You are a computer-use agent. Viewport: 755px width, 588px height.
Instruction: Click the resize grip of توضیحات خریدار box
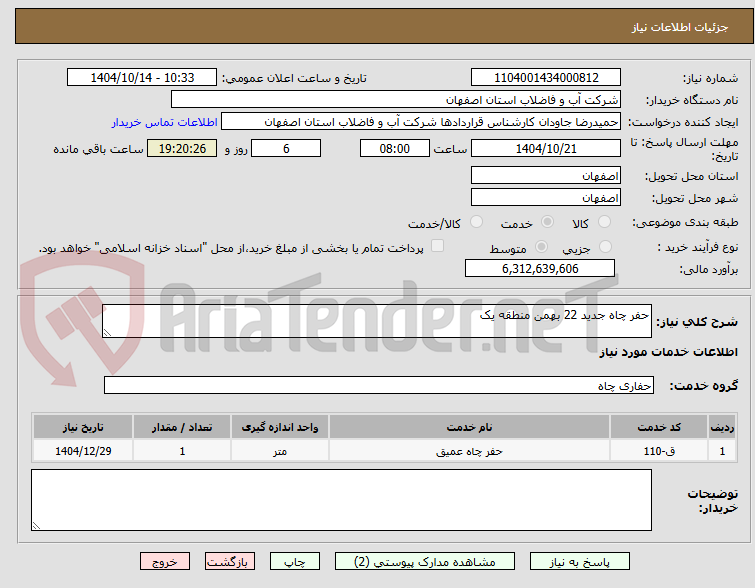pos(36,525)
